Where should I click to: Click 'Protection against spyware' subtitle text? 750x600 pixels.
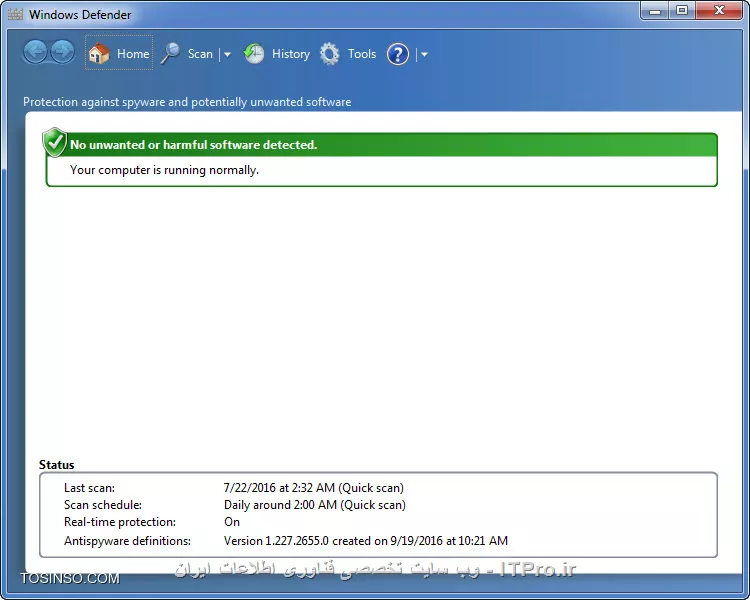[187, 102]
